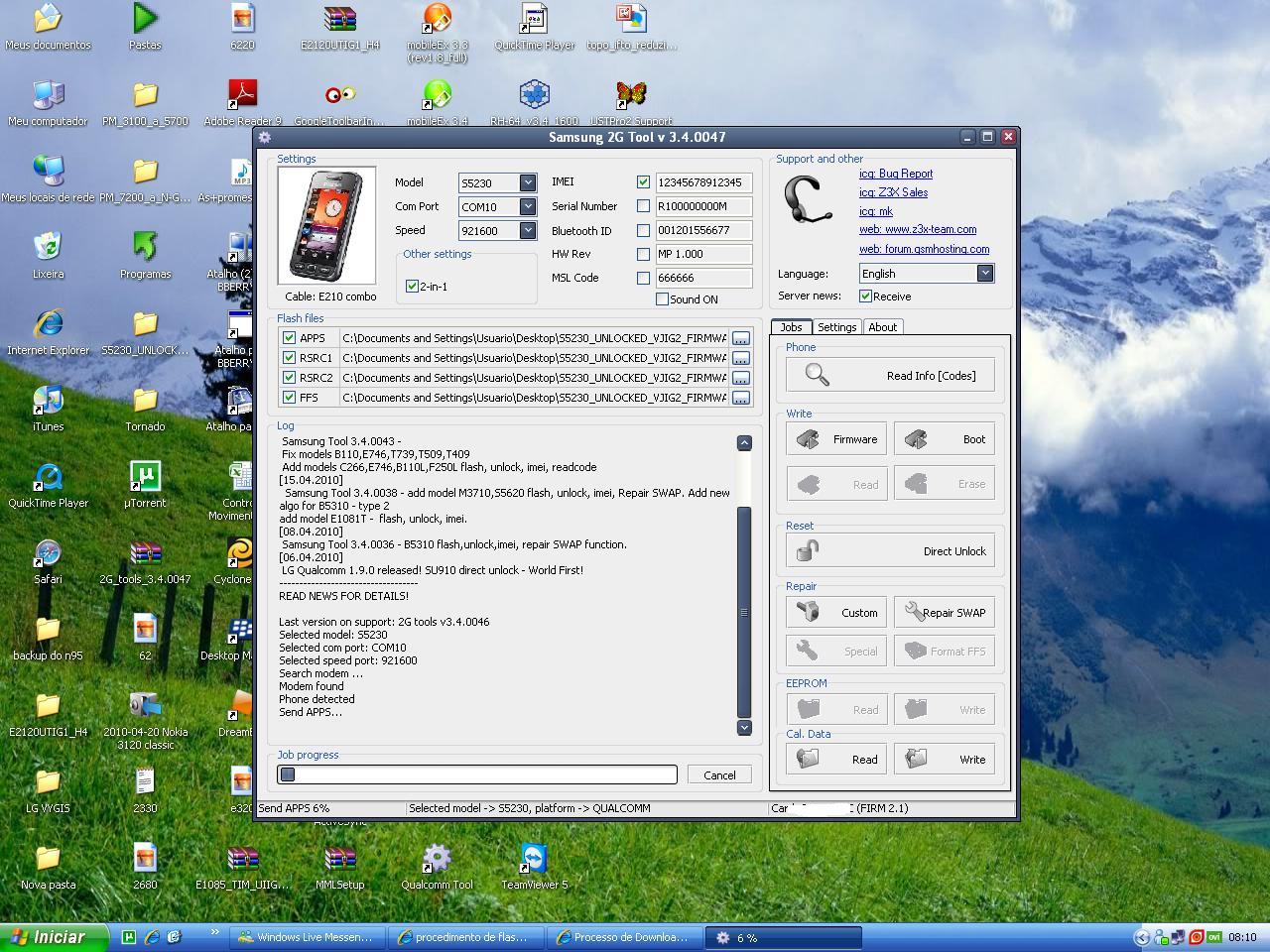This screenshot has width=1270, height=952.
Task: Click the Job progress bar
Action: (477, 774)
